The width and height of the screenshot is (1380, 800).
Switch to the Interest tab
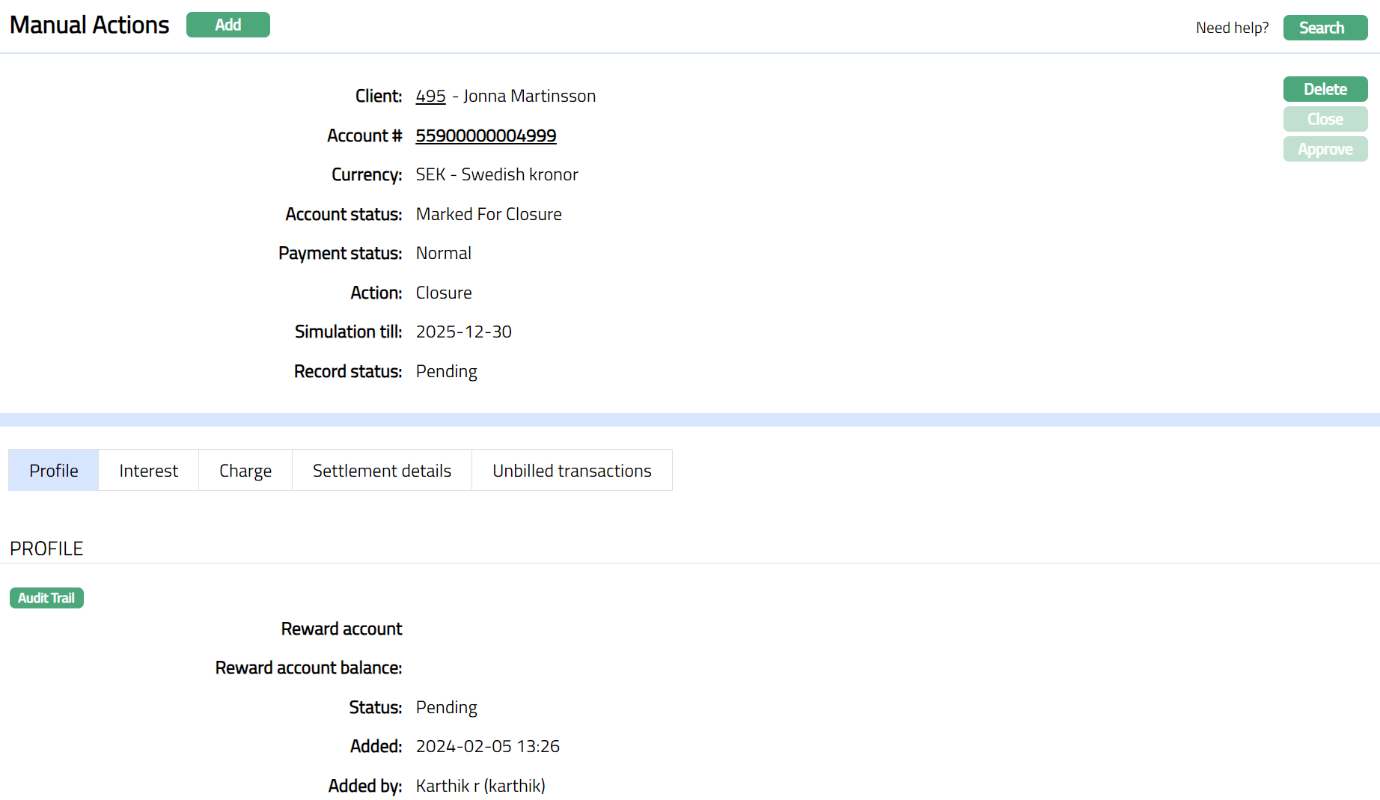click(148, 471)
